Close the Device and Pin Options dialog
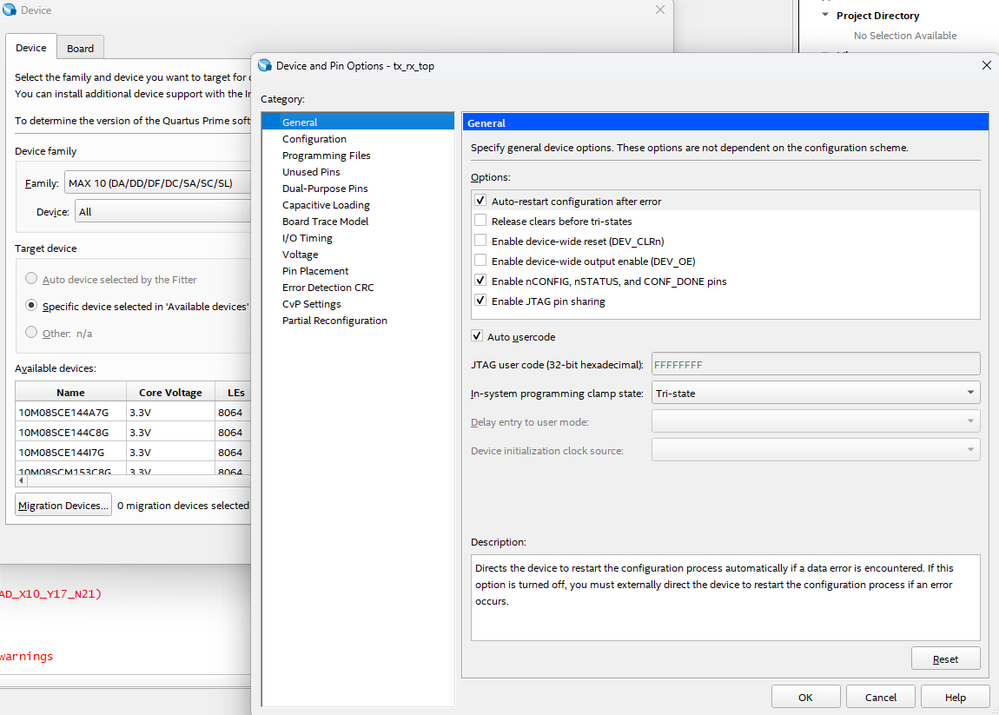999x715 pixels. coord(988,65)
